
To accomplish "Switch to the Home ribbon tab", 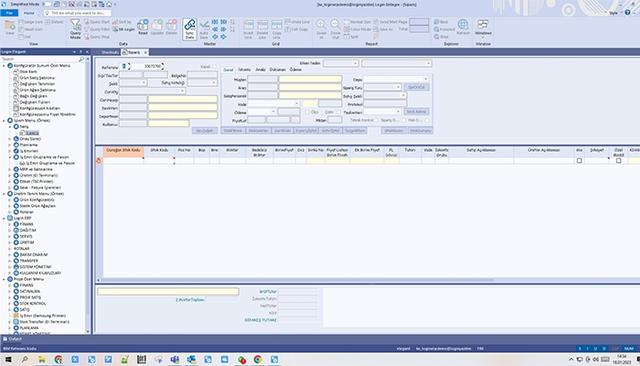I will coord(29,13).
